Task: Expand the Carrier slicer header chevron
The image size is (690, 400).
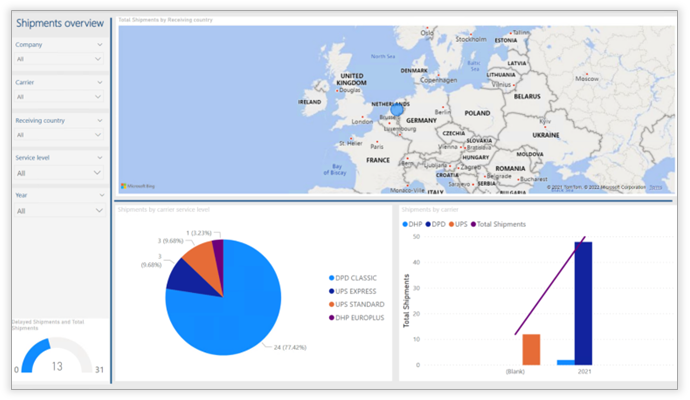Action: pos(100,82)
